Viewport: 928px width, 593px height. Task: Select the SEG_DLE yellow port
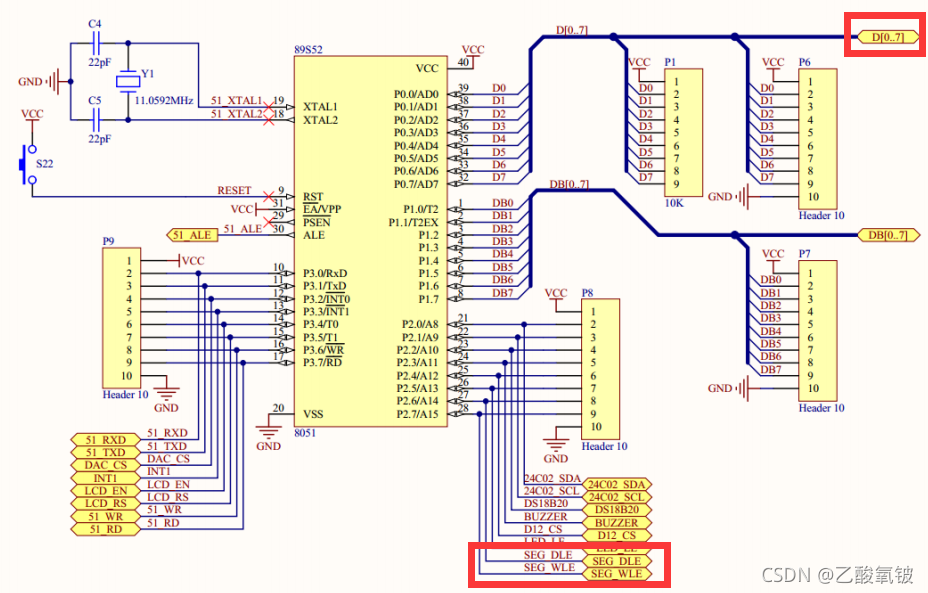coord(617,561)
